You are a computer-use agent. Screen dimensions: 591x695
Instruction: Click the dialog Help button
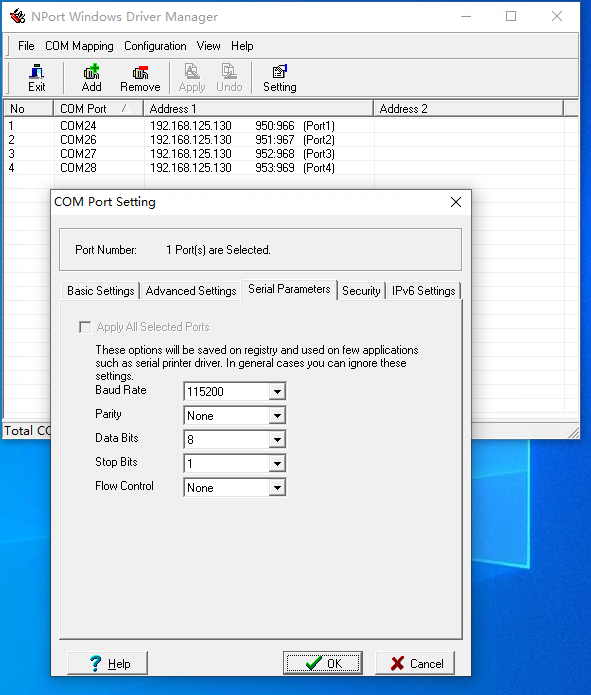pyautogui.click(x=107, y=663)
